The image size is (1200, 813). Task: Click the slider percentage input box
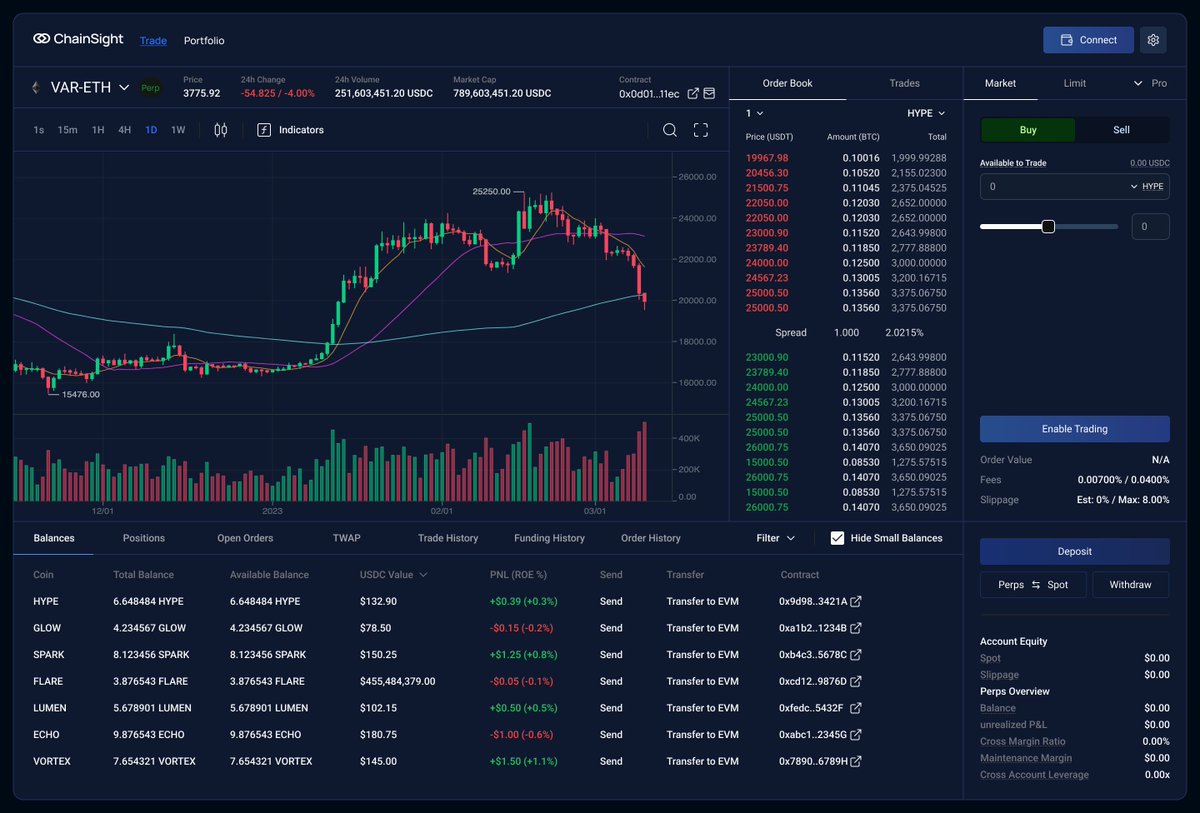1150,227
